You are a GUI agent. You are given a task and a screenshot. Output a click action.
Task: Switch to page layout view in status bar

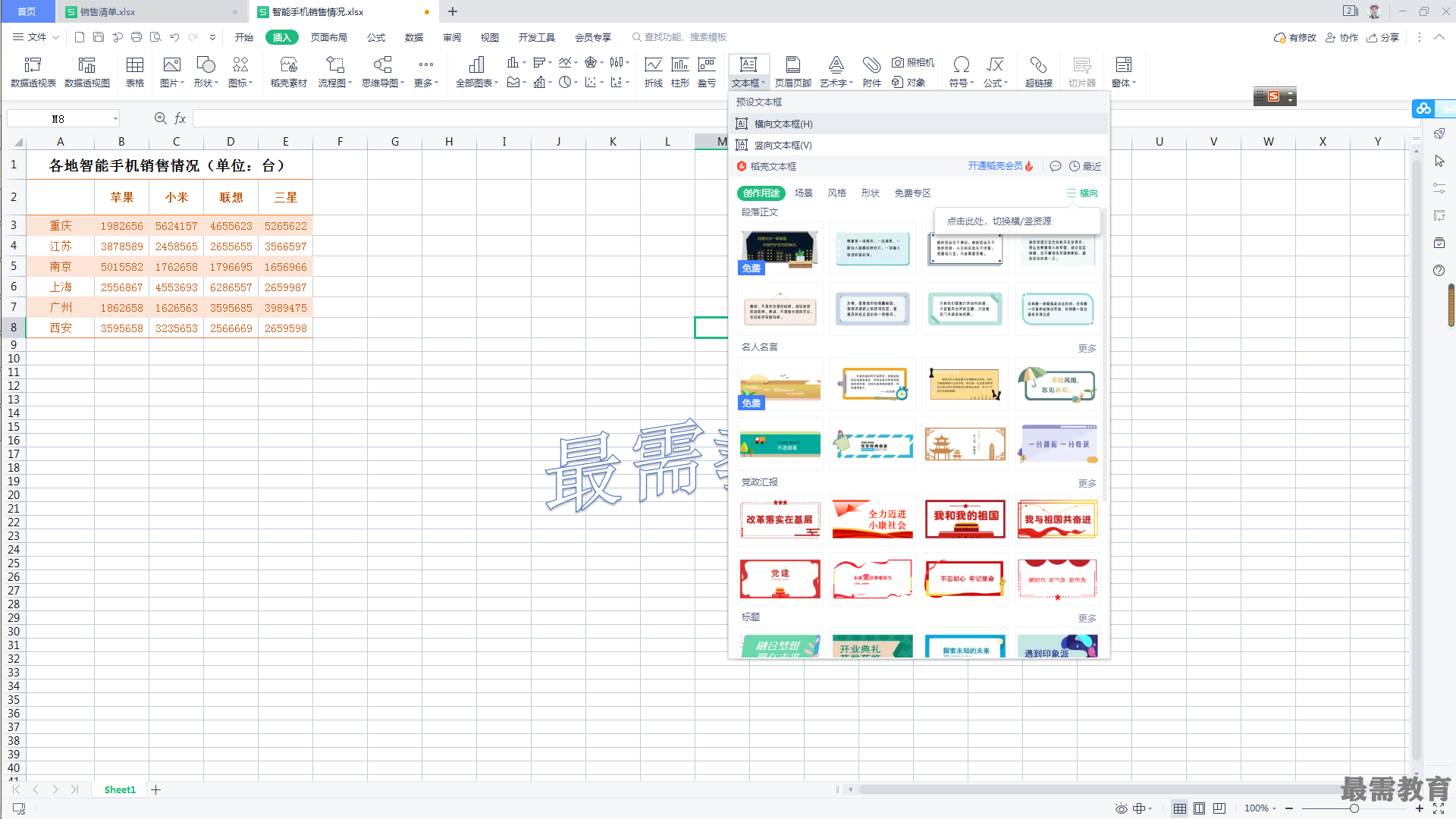tap(1200, 808)
